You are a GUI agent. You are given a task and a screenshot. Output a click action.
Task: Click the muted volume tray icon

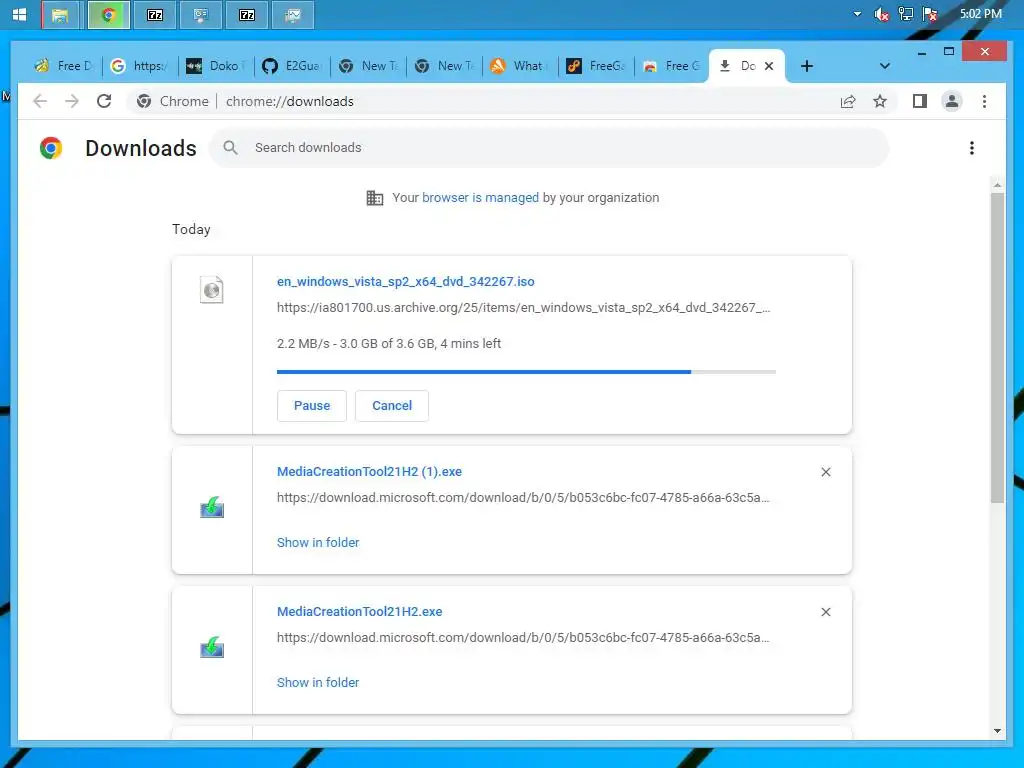click(881, 14)
